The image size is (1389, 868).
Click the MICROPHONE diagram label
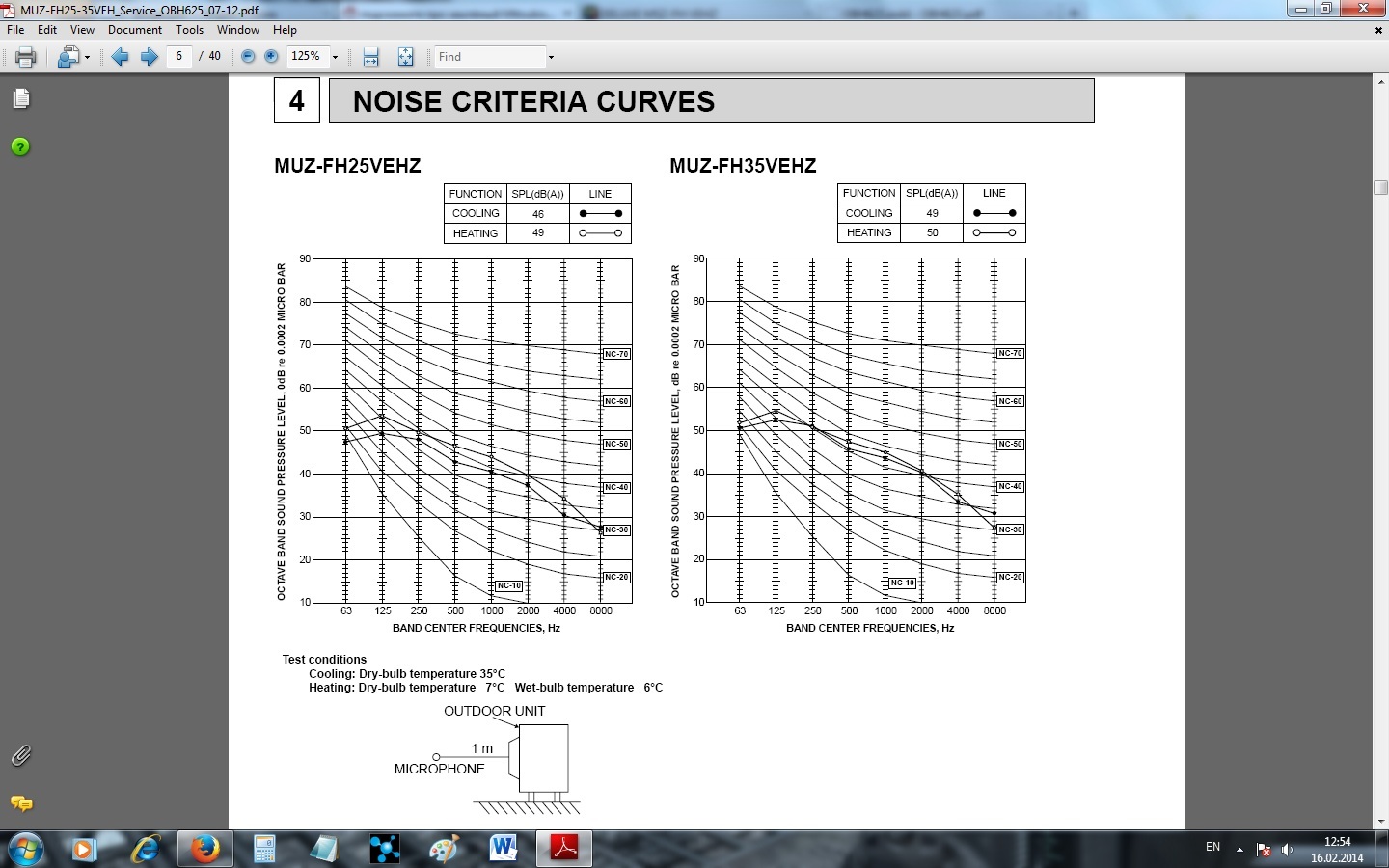coord(439,769)
